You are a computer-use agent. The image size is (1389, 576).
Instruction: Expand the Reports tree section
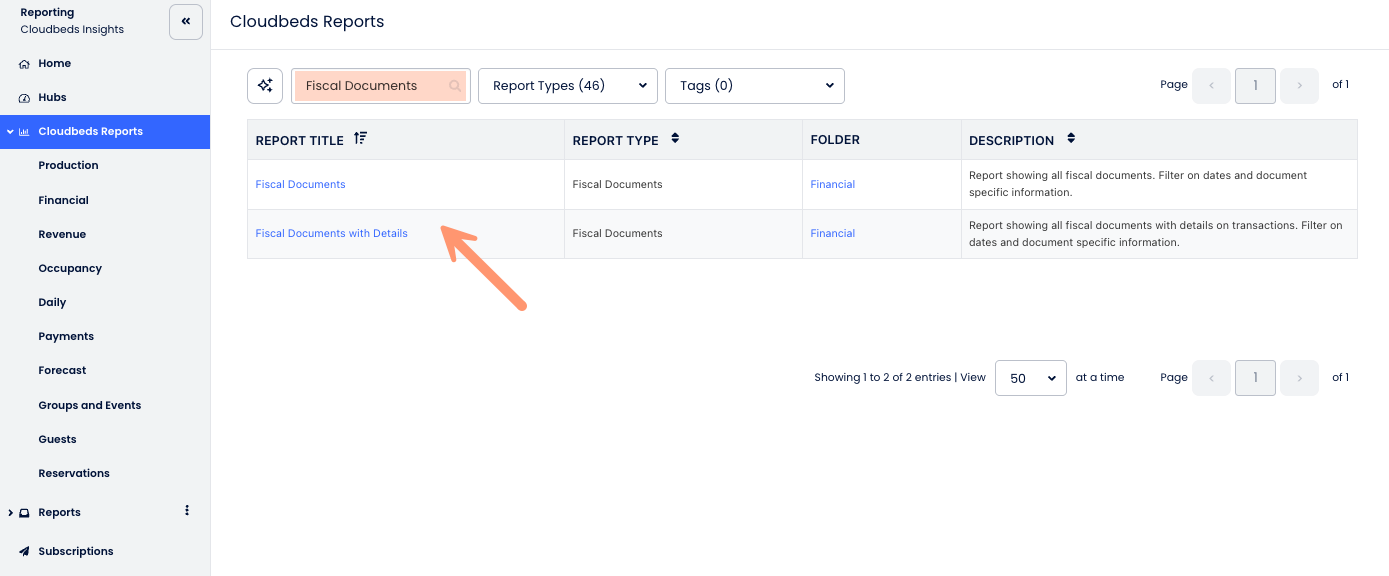point(10,513)
